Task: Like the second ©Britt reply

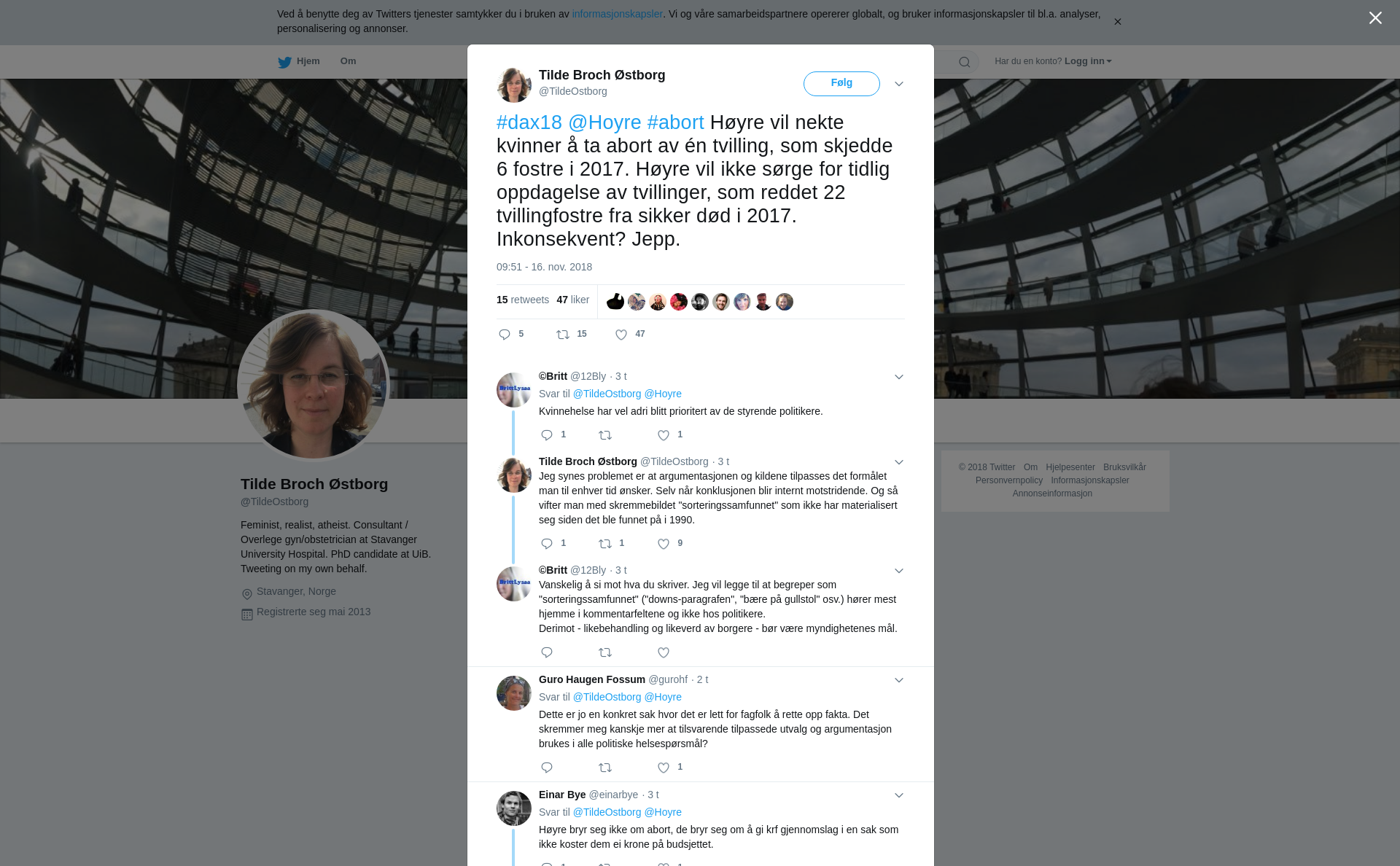Action: pos(664,652)
